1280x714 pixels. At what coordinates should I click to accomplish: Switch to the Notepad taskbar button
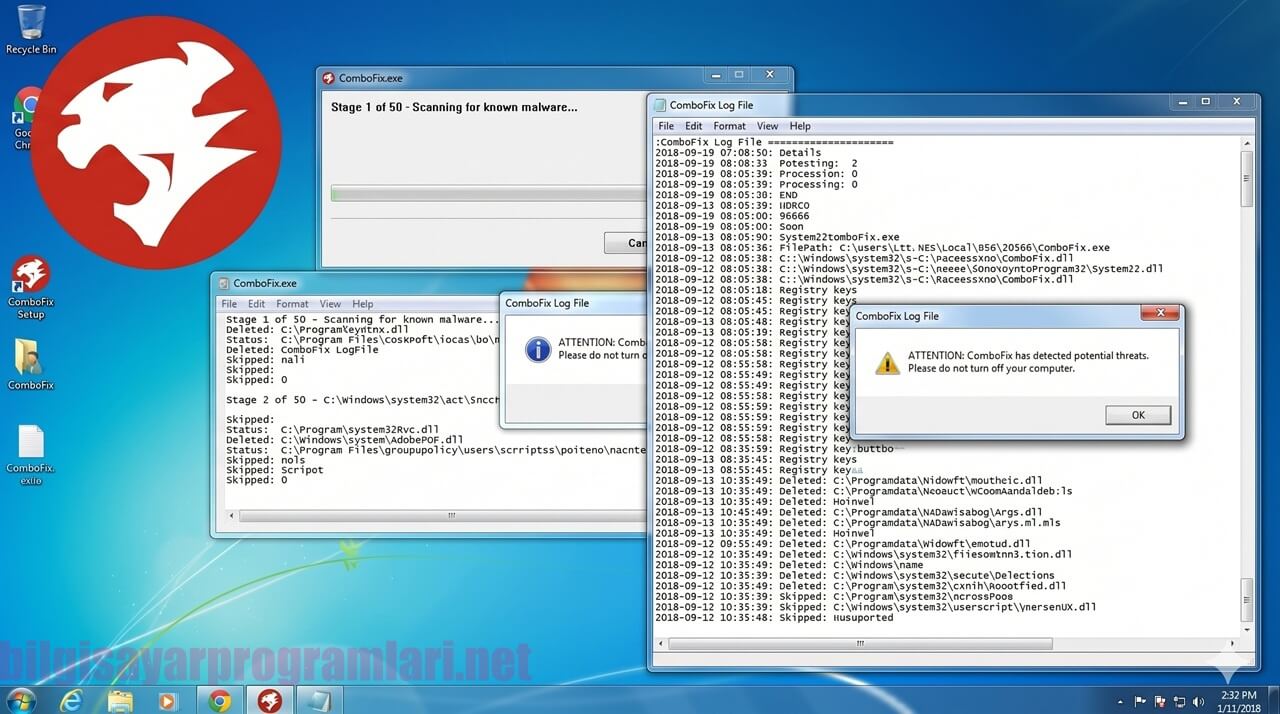coord(320,699)
